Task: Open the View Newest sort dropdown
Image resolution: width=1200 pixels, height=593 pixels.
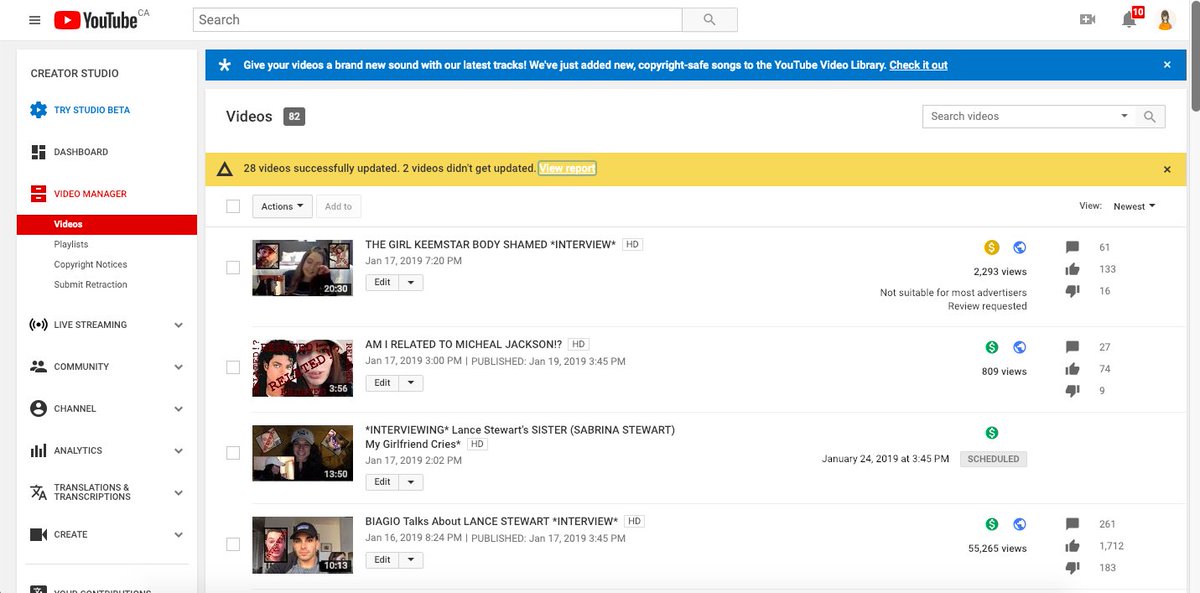Action: [1134, 206]
